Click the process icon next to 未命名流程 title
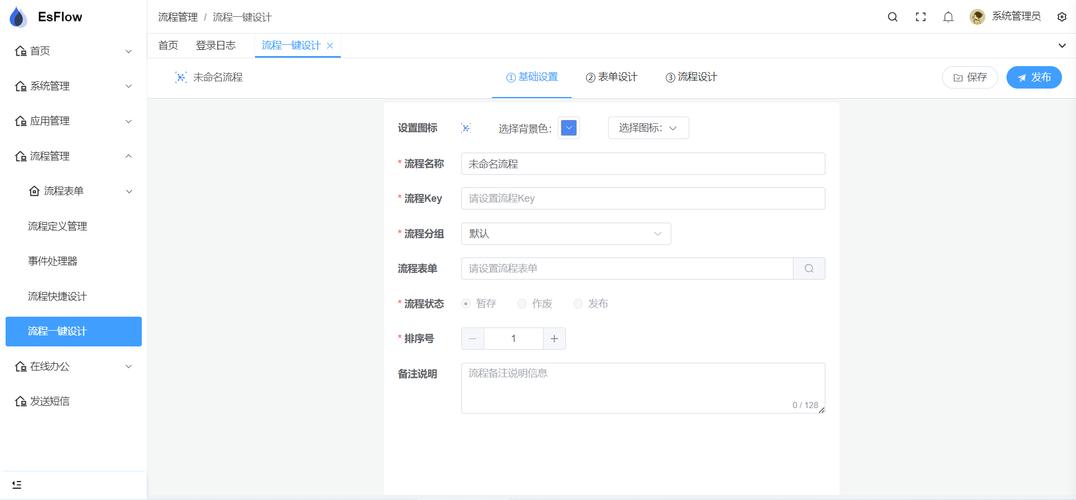 tap(180, 78)
